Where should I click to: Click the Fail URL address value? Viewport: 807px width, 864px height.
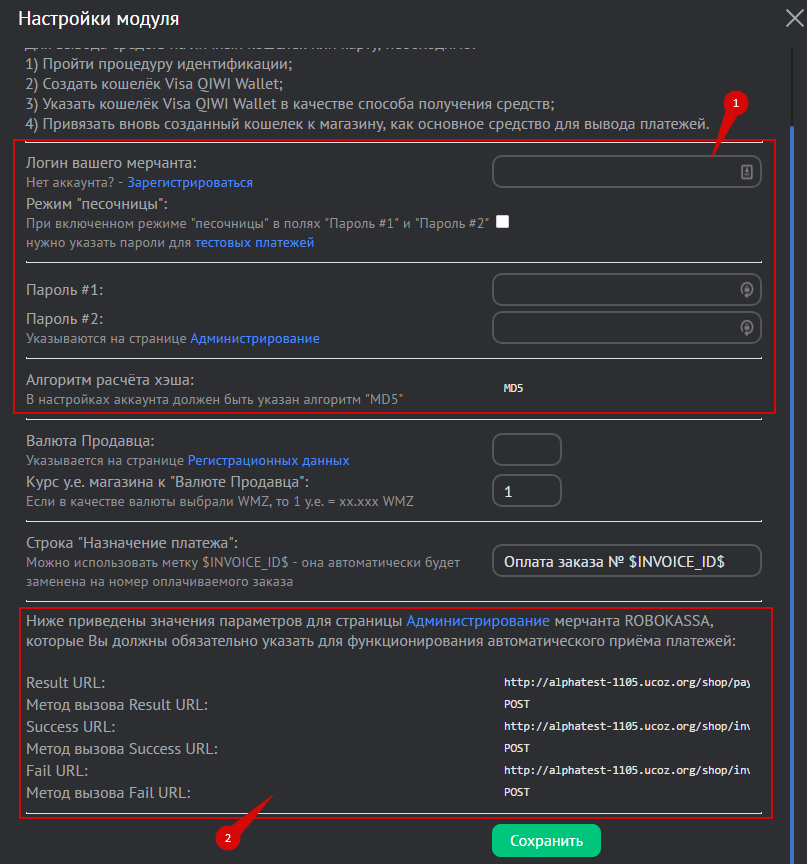click(x=626, y=771)
